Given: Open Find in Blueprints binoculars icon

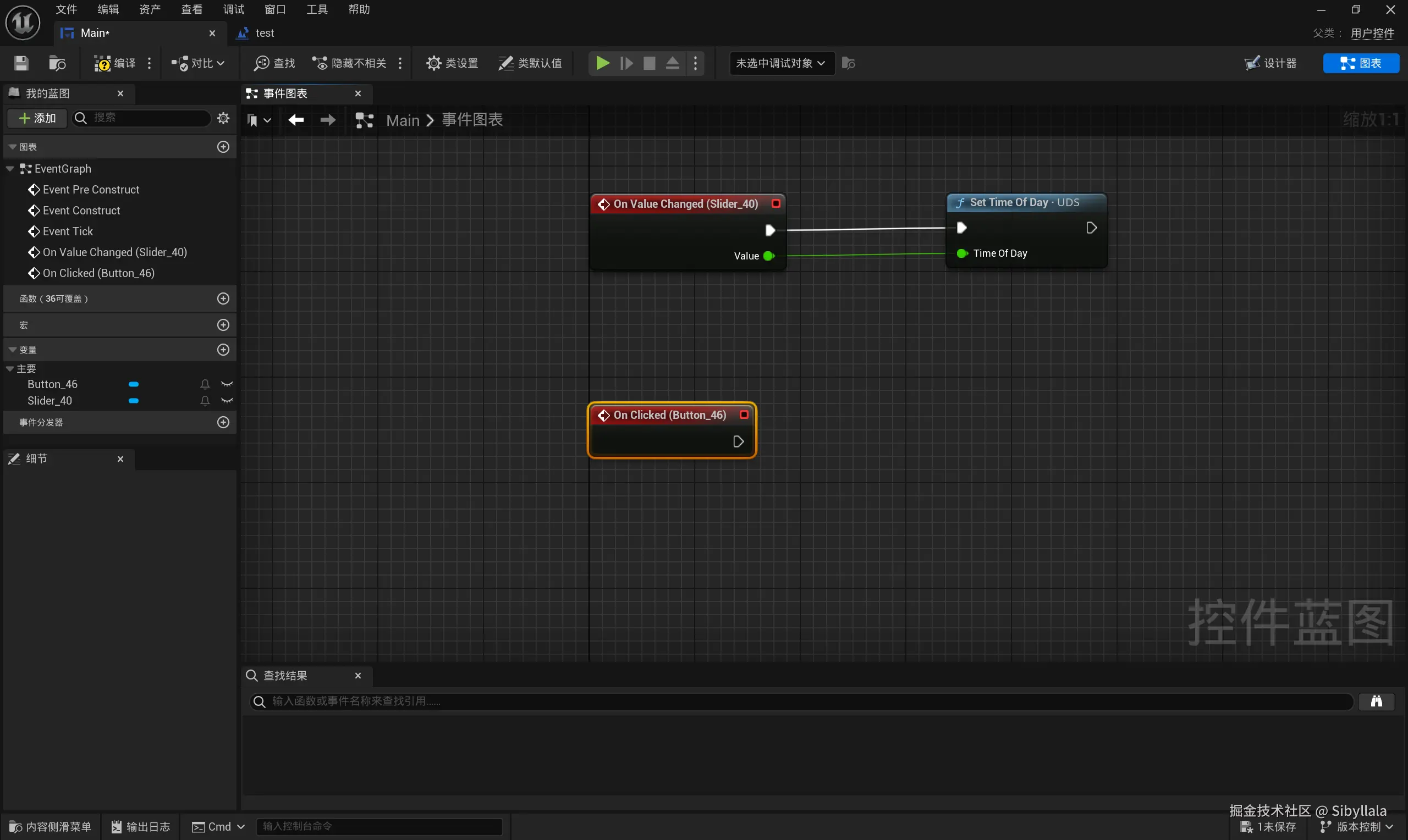Looking at the screenshot, I should (1376, 702).
